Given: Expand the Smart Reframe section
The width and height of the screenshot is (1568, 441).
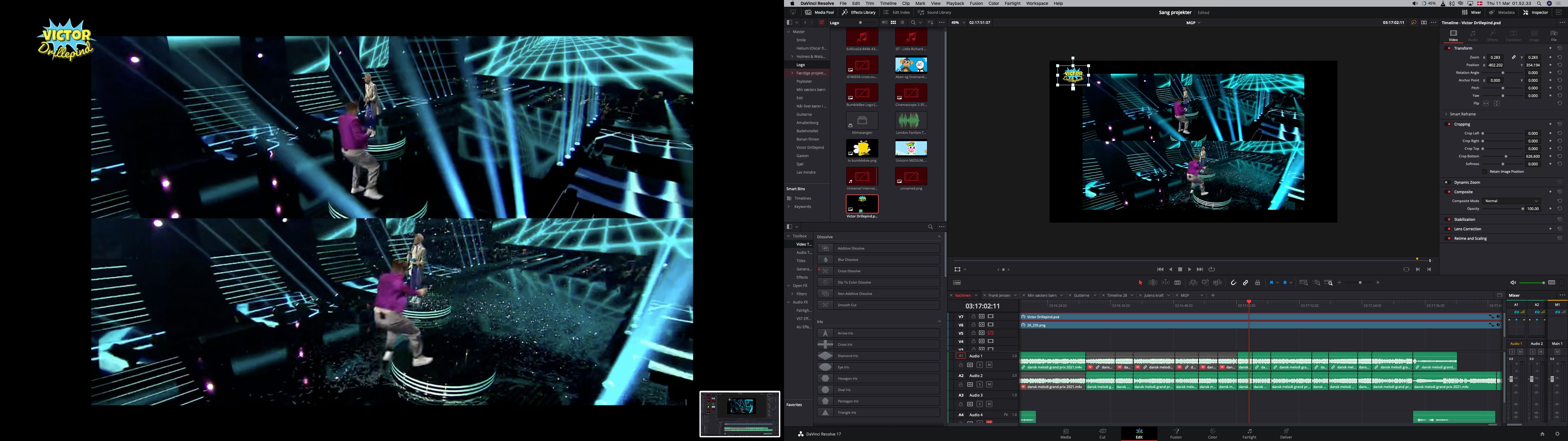Looking at the screenshot, I should click(1445, 114).
